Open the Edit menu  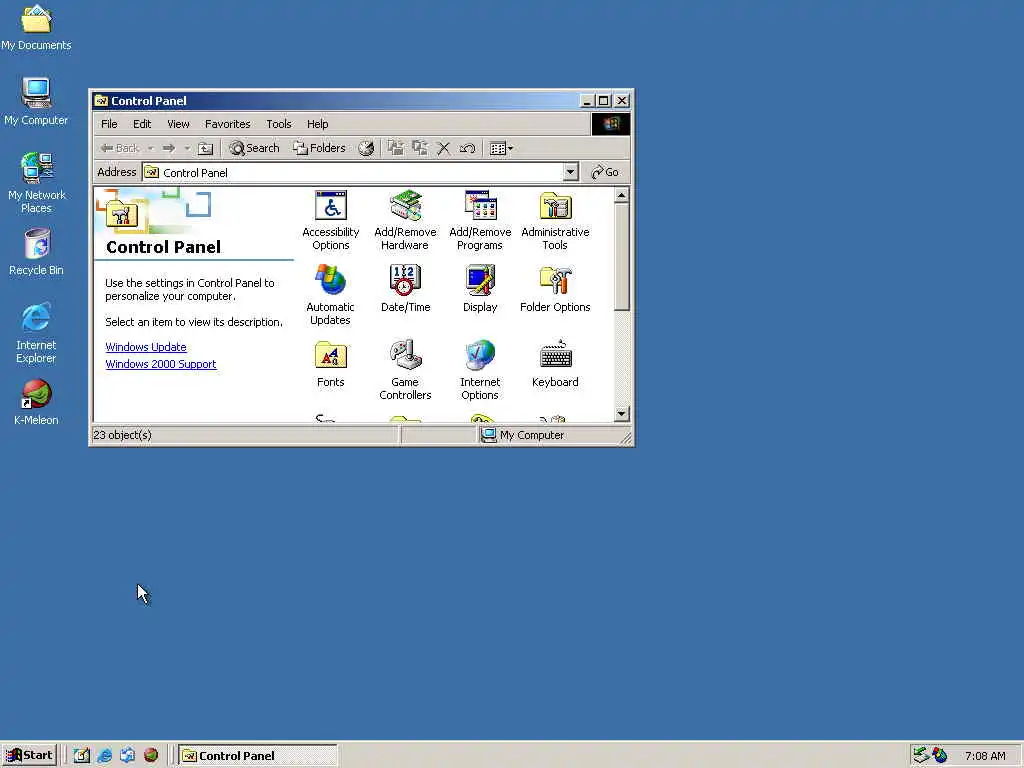pyautogui.click(x=142, y=124)
